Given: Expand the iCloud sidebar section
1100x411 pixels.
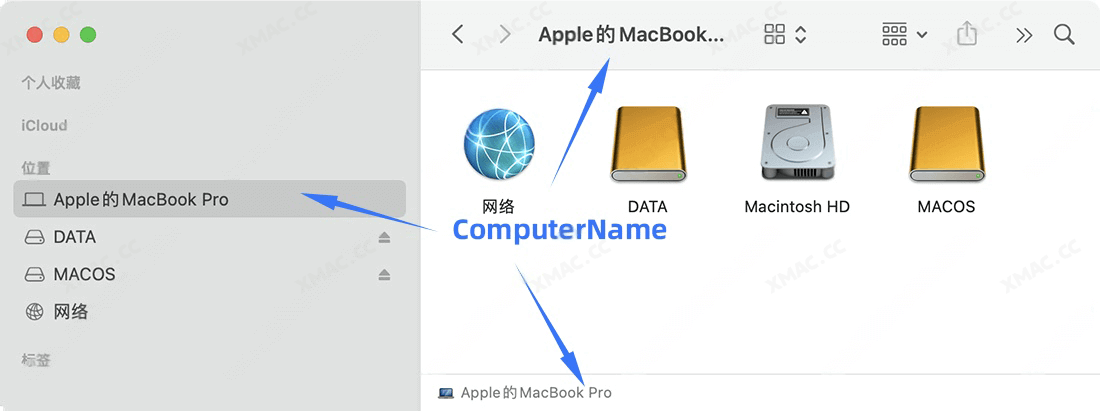Looking at the screenshot, I should click(x=44, y=126).
